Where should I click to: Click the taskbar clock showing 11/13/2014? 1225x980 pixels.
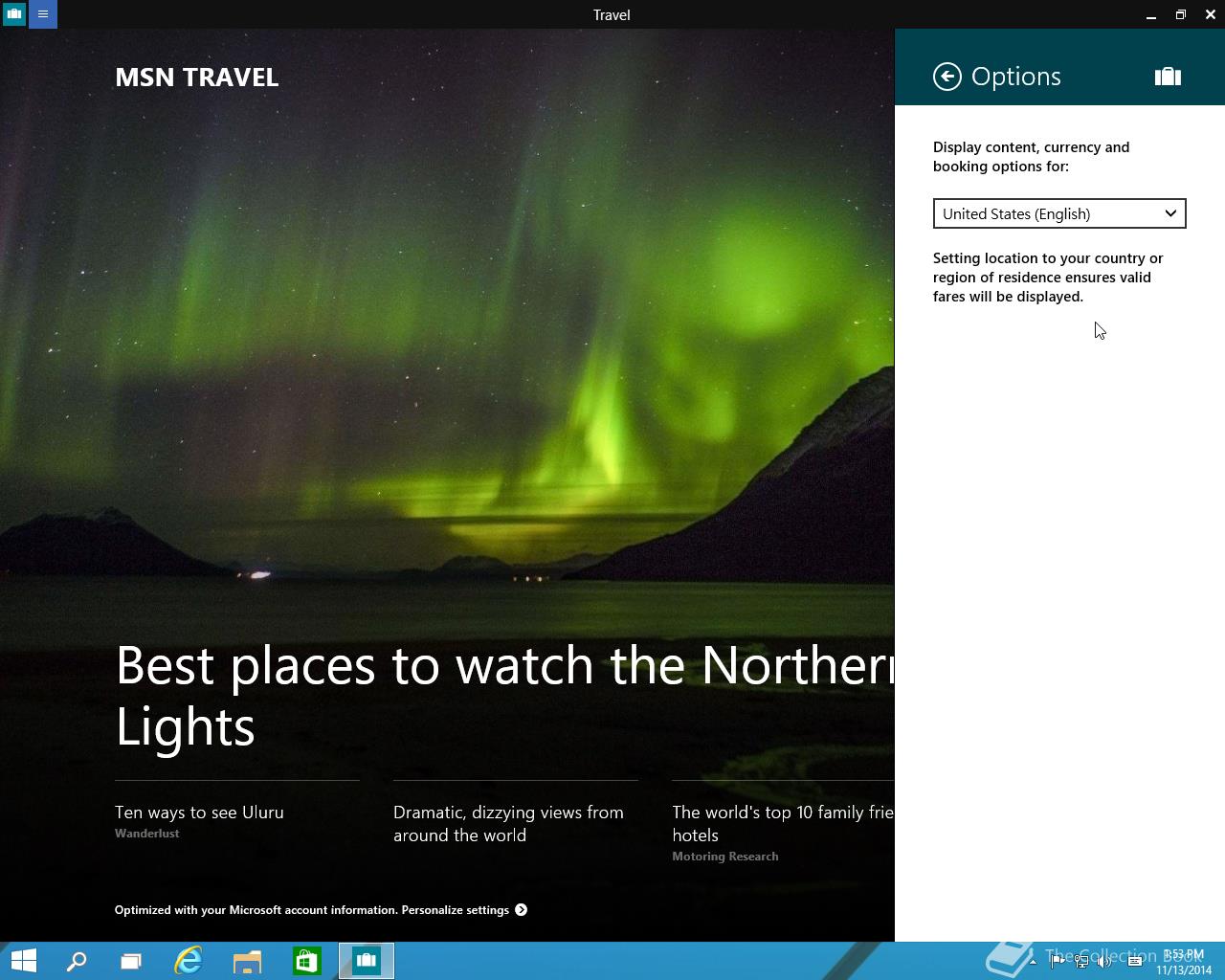[1184, 962]
